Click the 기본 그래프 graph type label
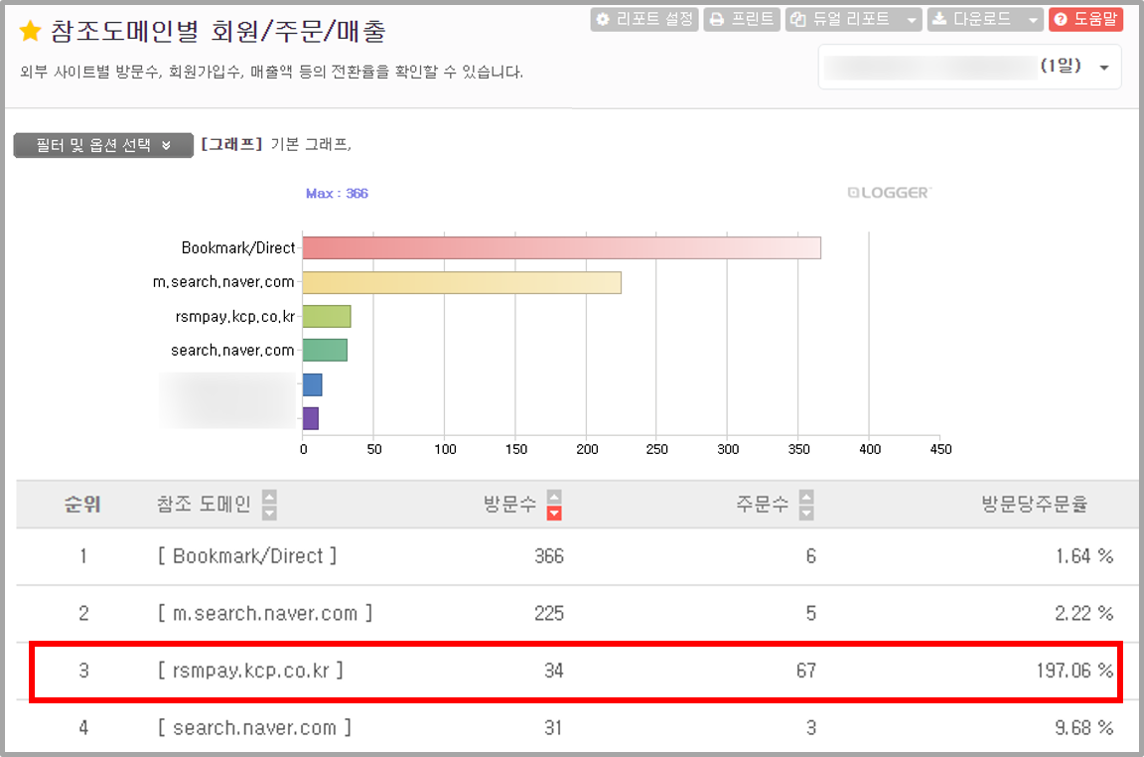This screenshot has width=1144, height=757. (x=310, y=144)
